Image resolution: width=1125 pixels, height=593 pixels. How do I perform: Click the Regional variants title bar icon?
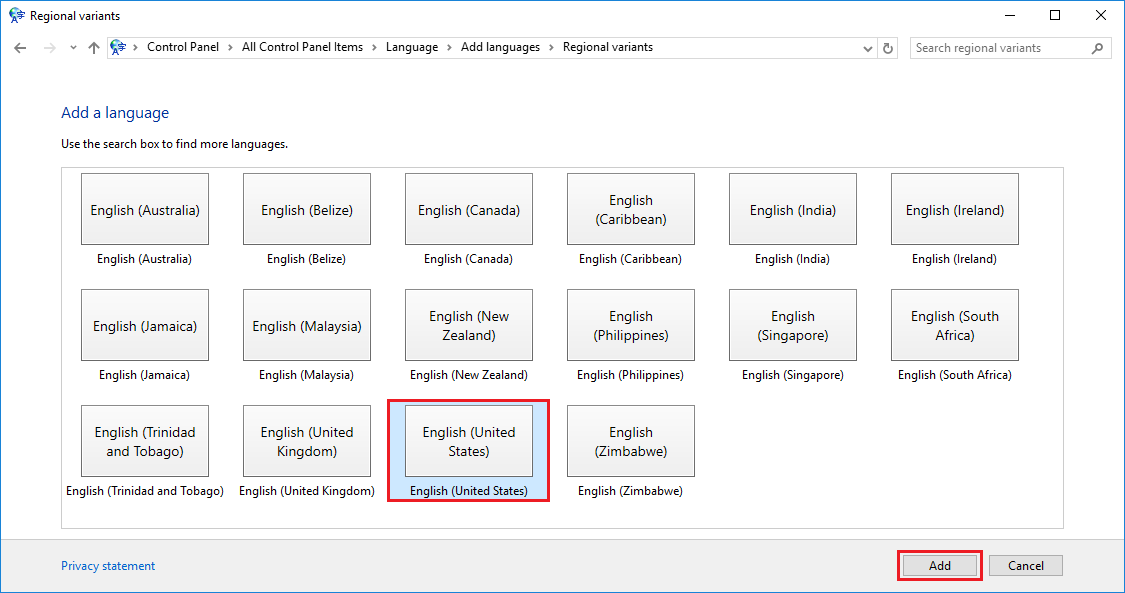[x=14, y=15]
